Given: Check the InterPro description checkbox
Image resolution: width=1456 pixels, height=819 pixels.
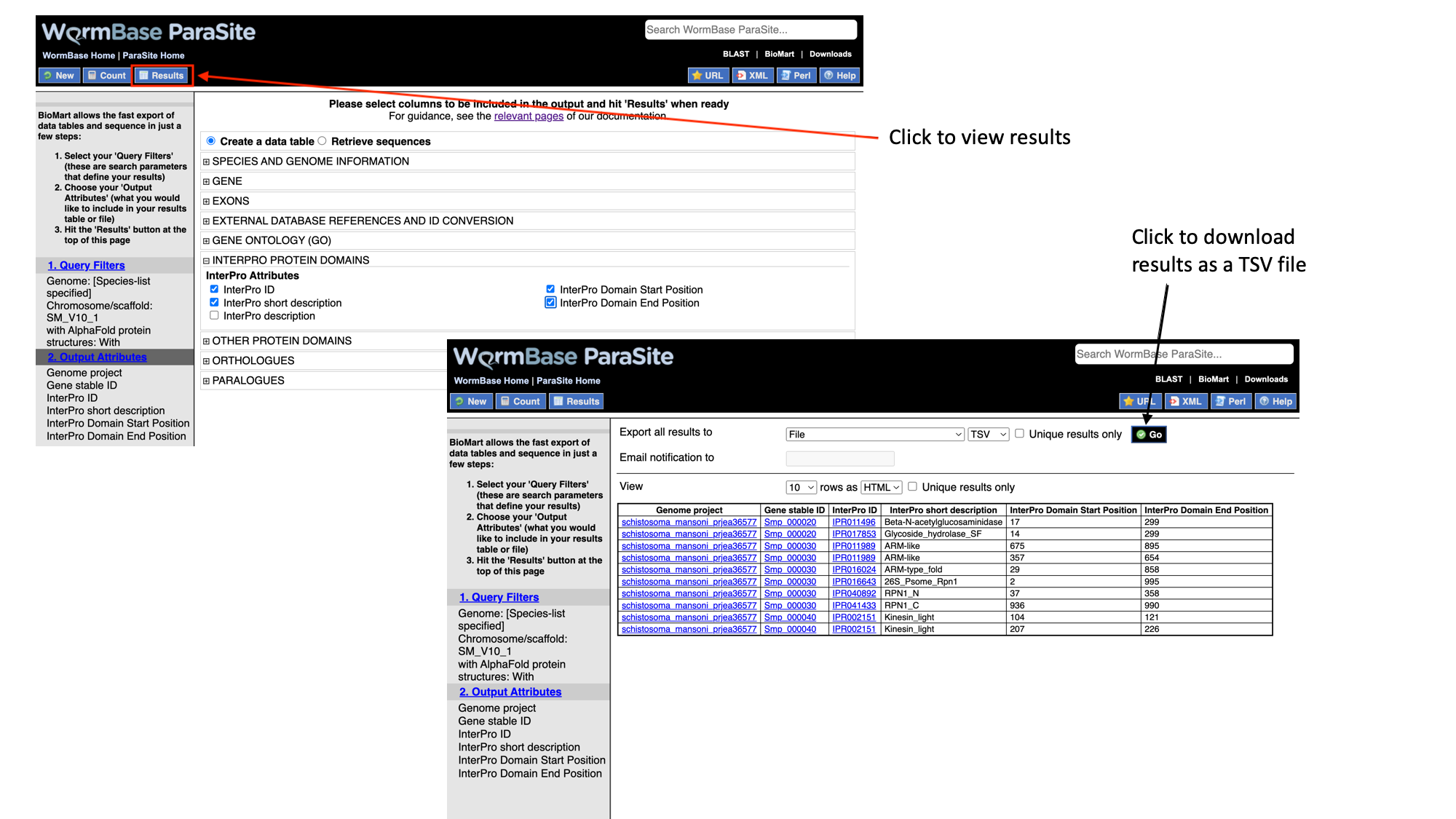Looking at the screenshot, I should [214, 315].
